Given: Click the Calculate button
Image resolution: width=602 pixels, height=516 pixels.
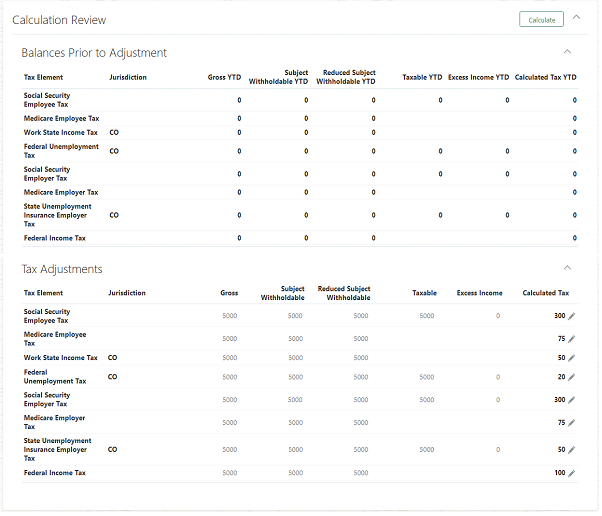Looking at the screenshot, I should 541,20.
